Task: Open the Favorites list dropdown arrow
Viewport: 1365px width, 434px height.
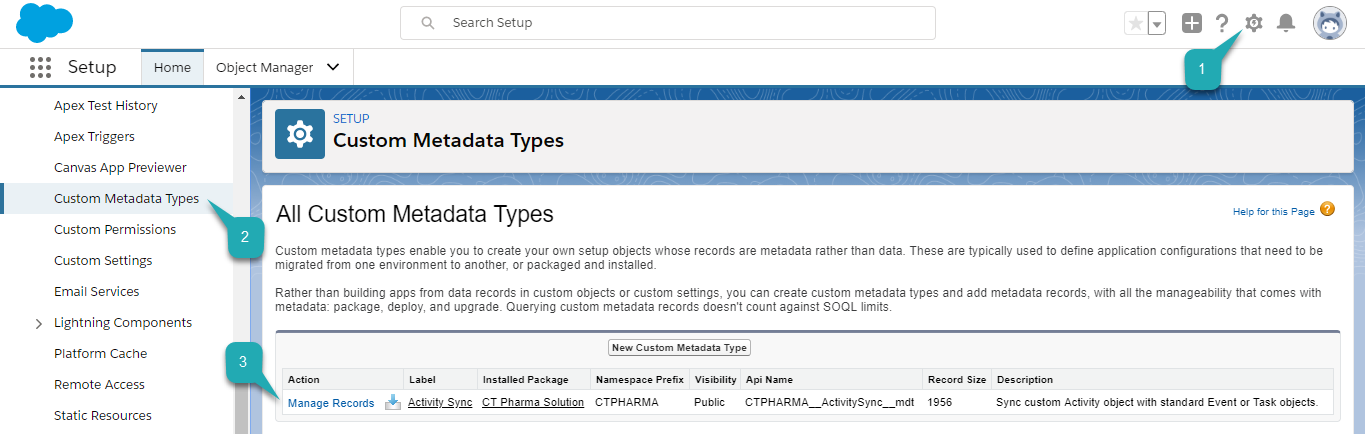Action: 1157,23
